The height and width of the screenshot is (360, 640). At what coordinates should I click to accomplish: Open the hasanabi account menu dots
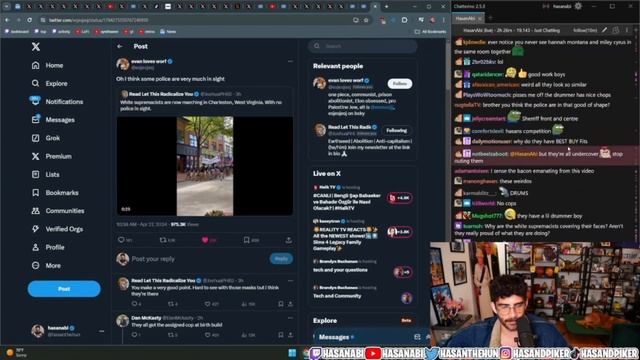tap(101, 331)
